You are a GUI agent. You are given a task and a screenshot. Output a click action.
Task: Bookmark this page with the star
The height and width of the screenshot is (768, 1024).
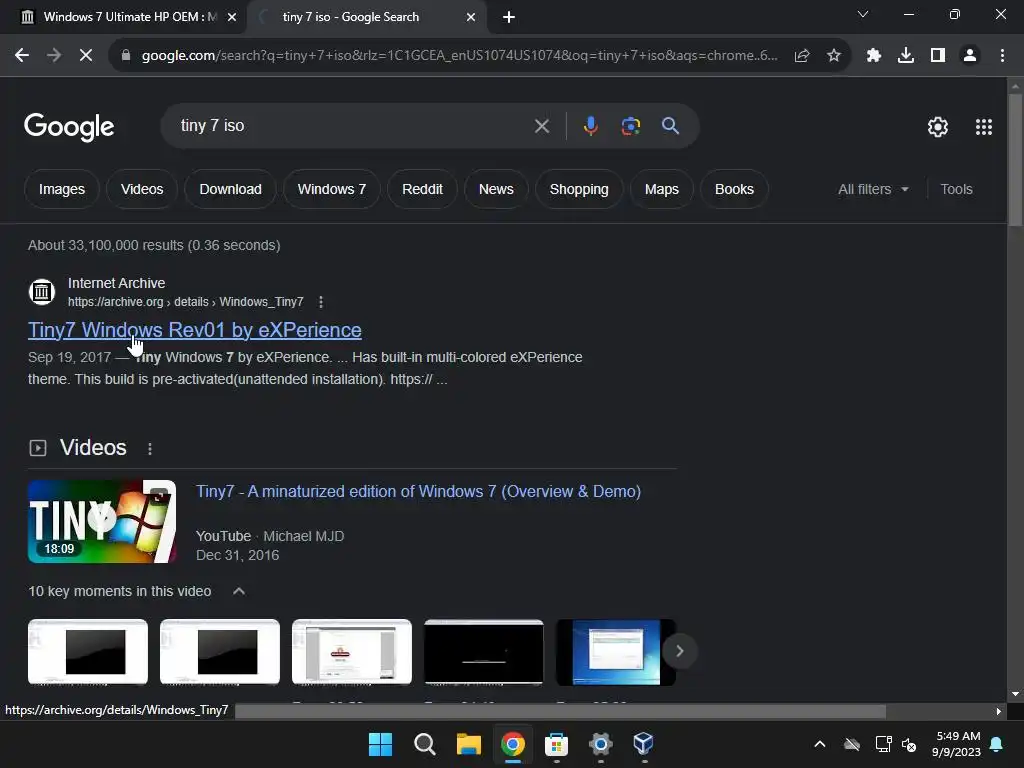click(833, 56)
